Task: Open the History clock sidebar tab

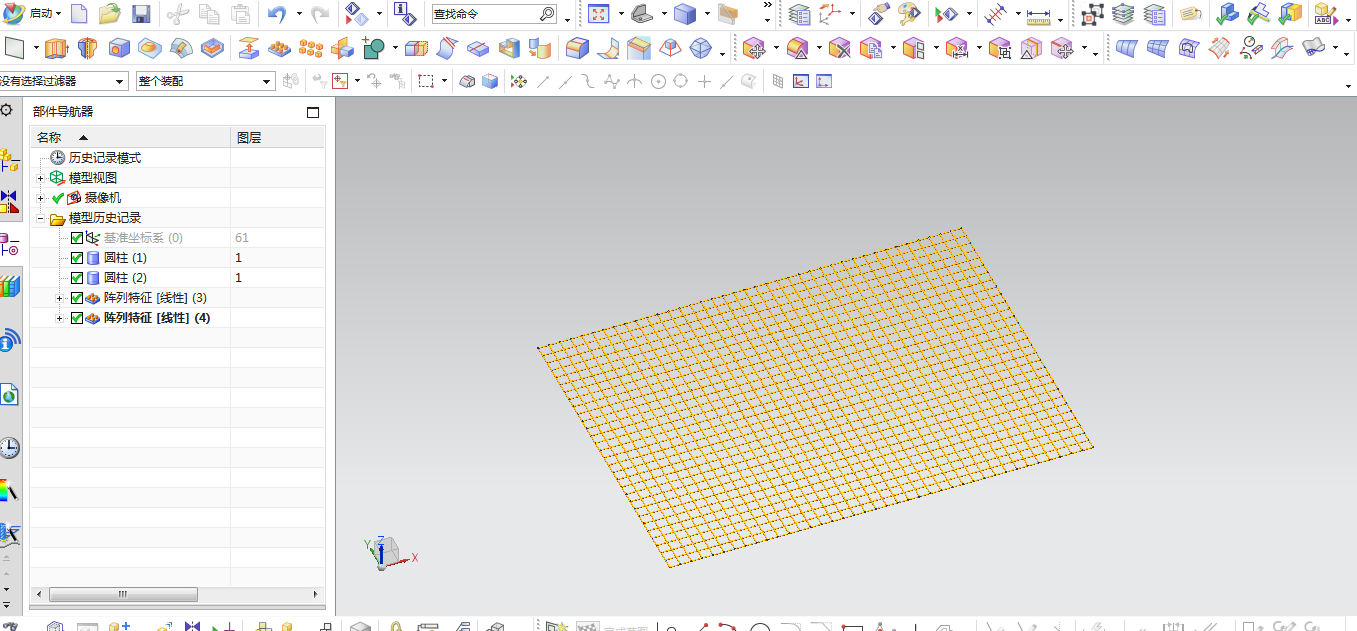Action: (x=9, y=447)
